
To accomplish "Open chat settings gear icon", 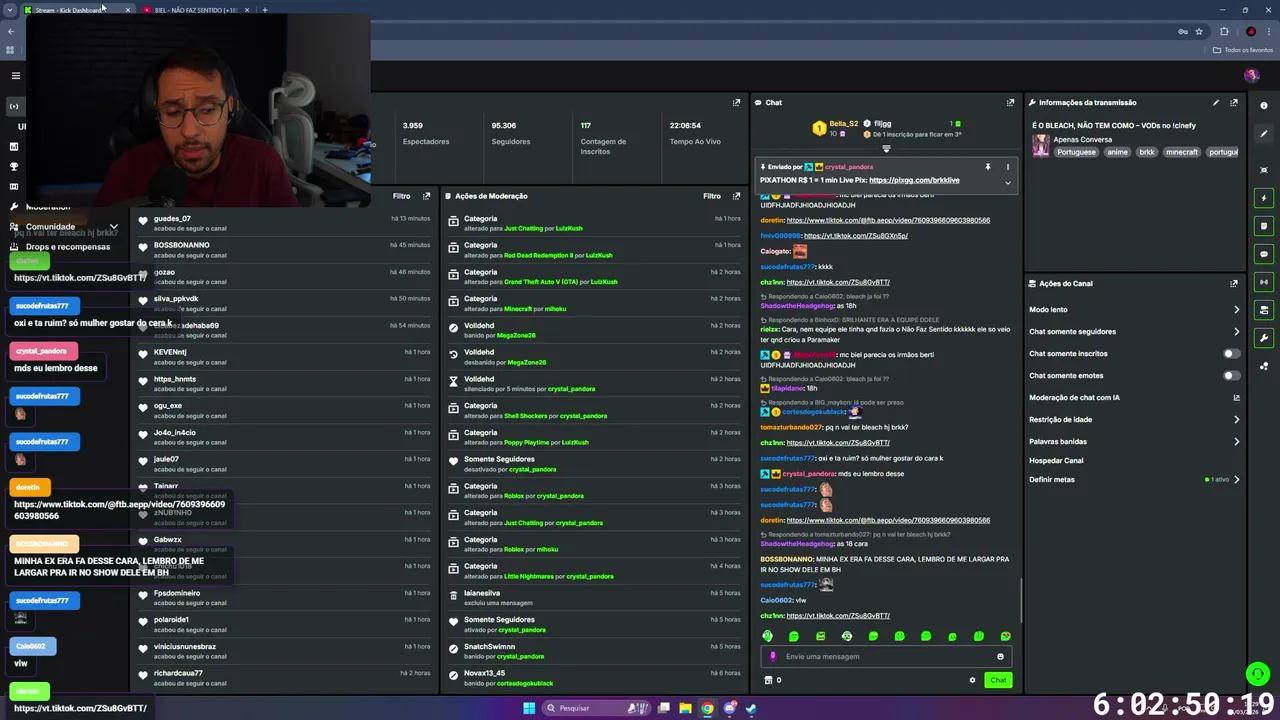I will point(972,680).
